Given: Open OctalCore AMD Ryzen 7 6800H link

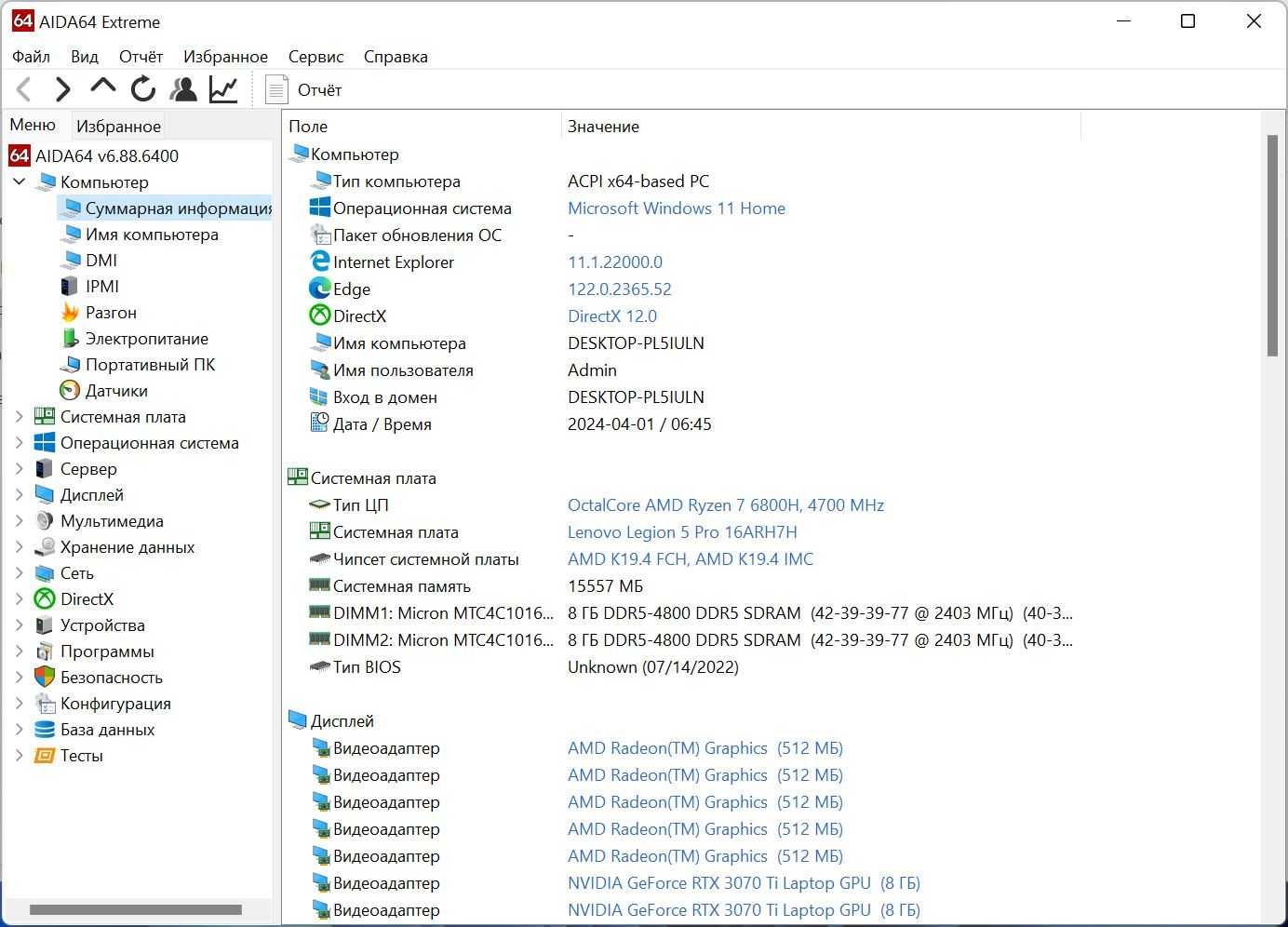Looking at the screenshot, I should (726, 505).
